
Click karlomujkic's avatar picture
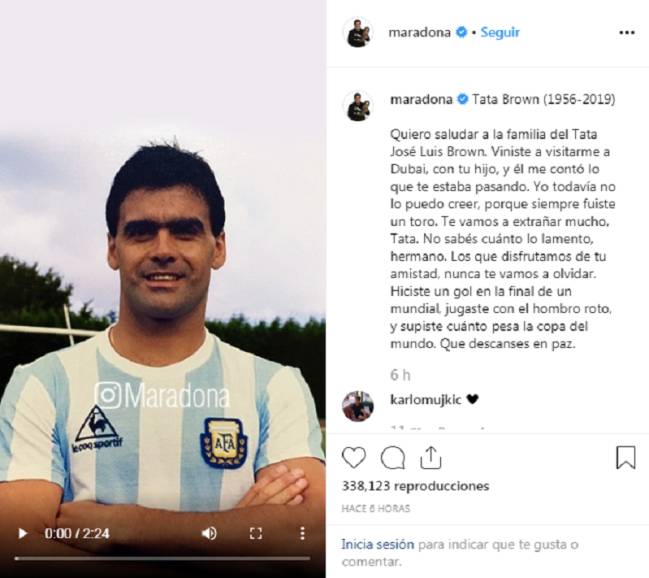tap(358, 406)
